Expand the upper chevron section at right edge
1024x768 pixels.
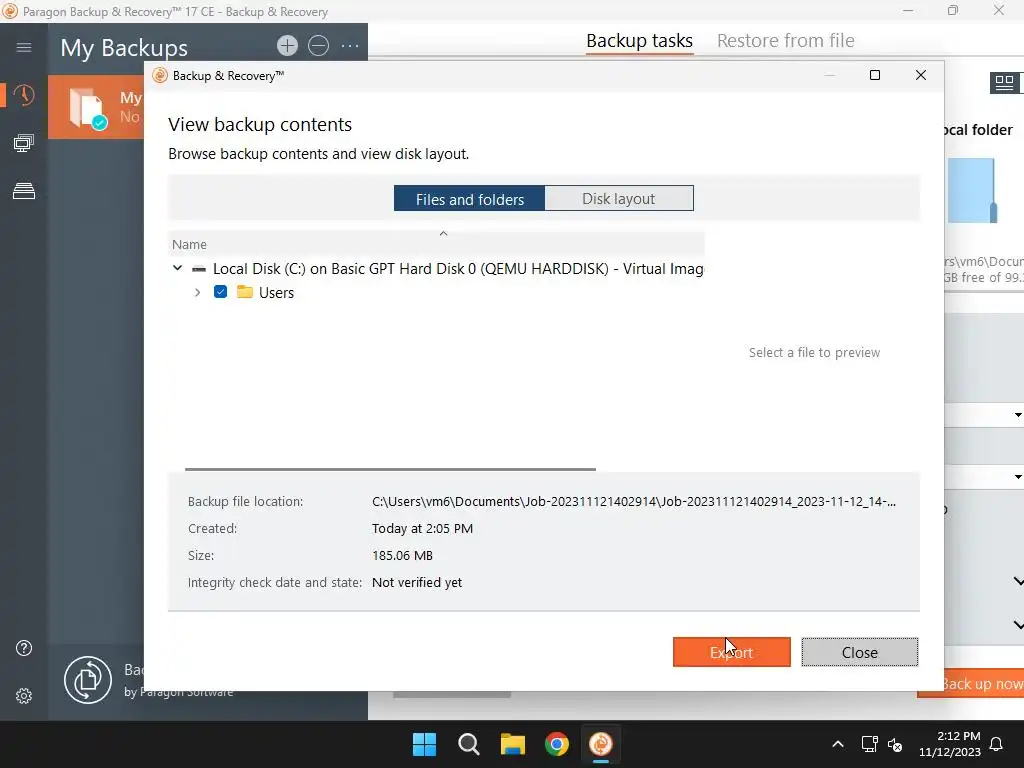tap(1018, 581)
